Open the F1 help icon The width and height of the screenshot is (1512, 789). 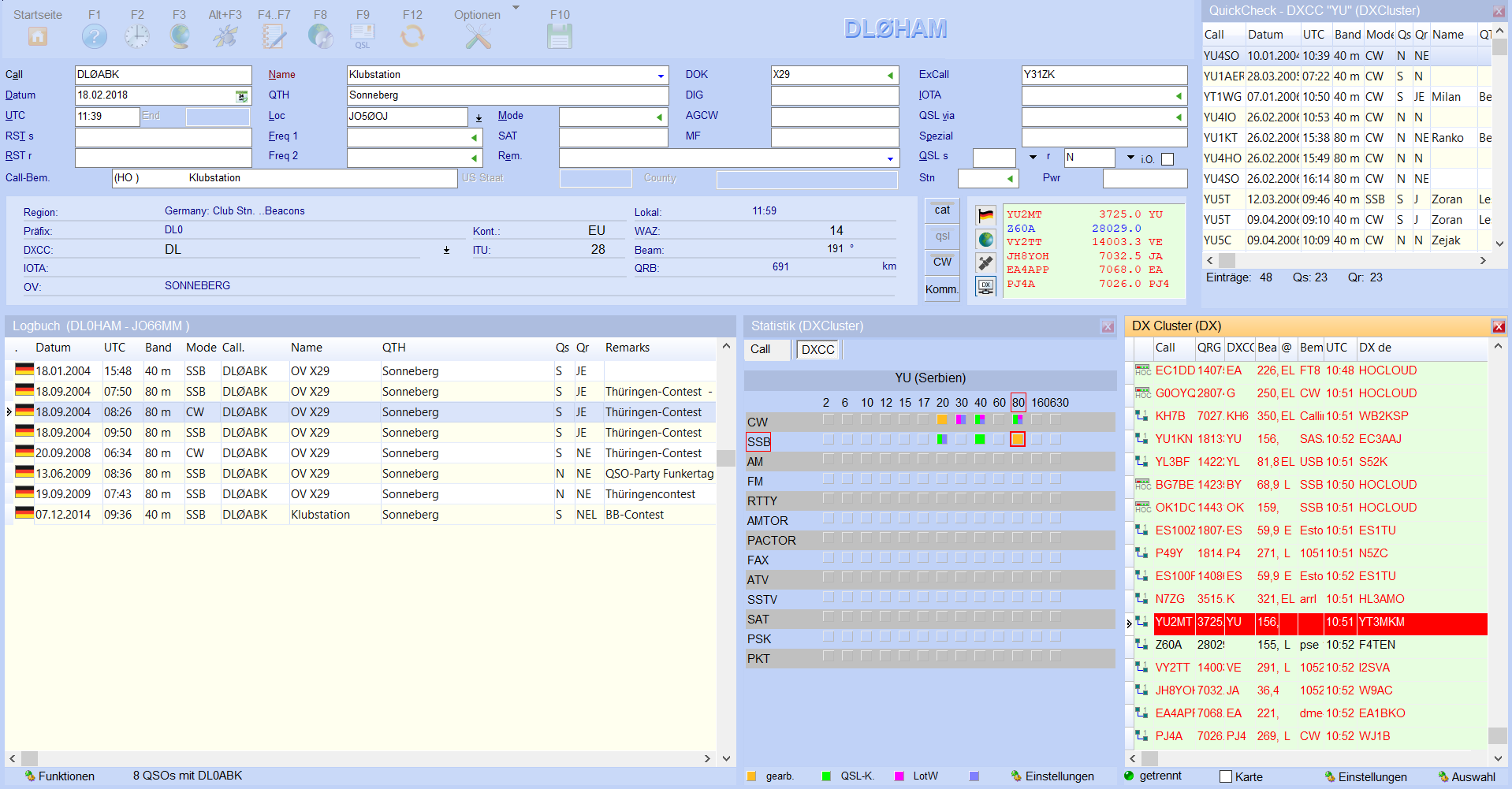(95, 36)
